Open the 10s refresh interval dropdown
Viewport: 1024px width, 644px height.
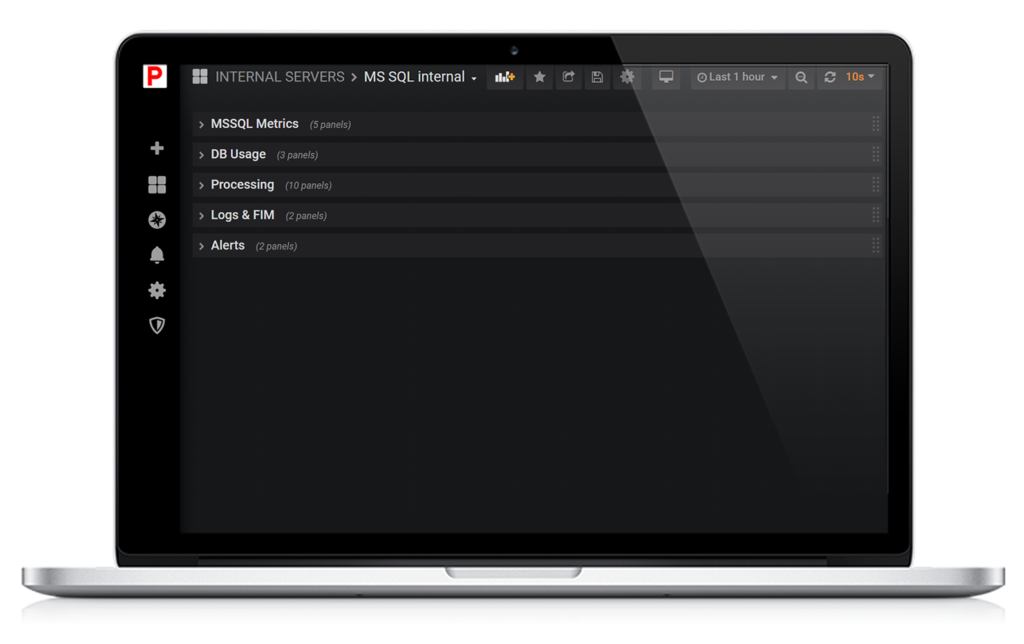point(860,77)
